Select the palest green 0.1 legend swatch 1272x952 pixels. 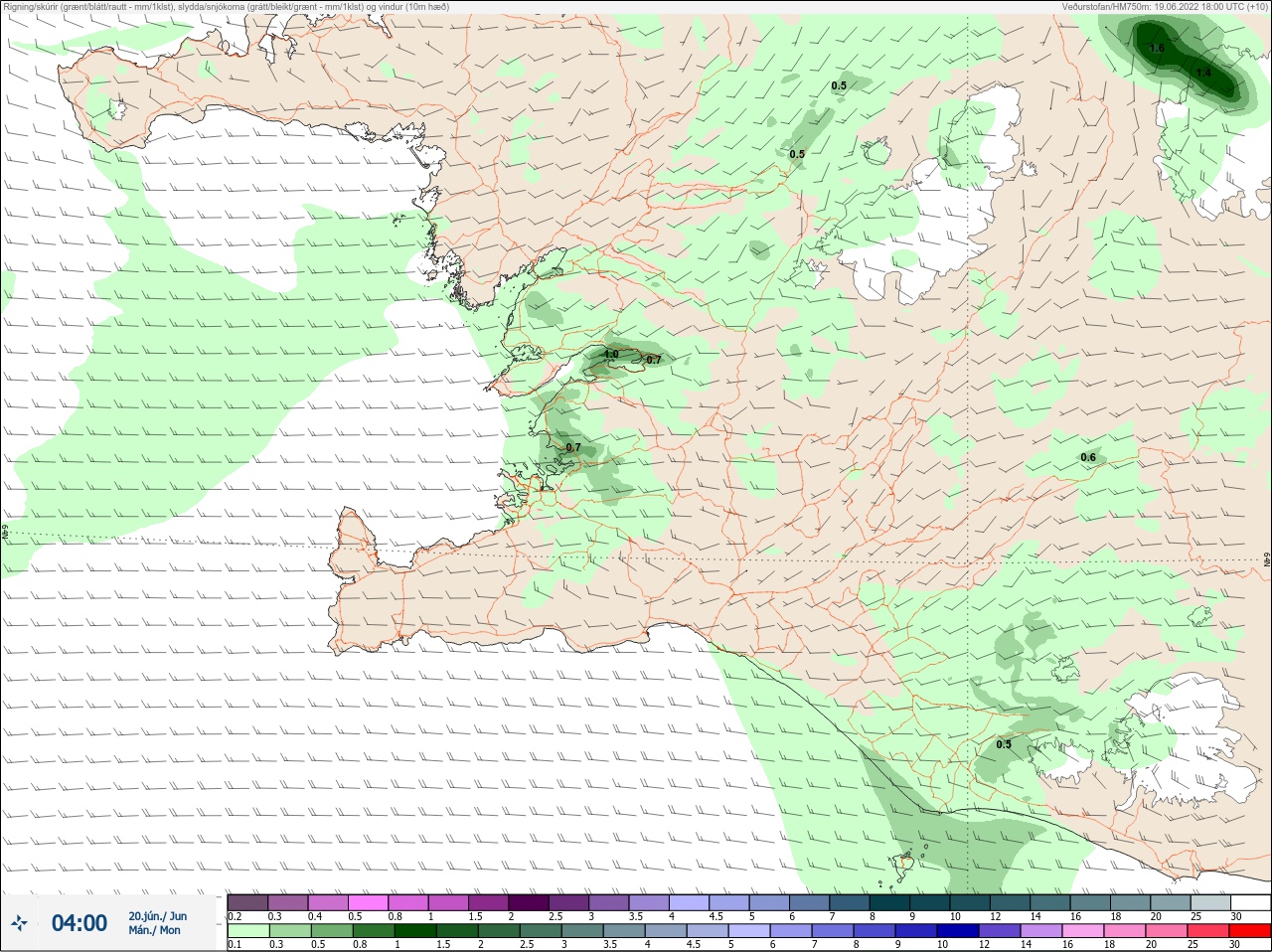[x=247, y=931]
